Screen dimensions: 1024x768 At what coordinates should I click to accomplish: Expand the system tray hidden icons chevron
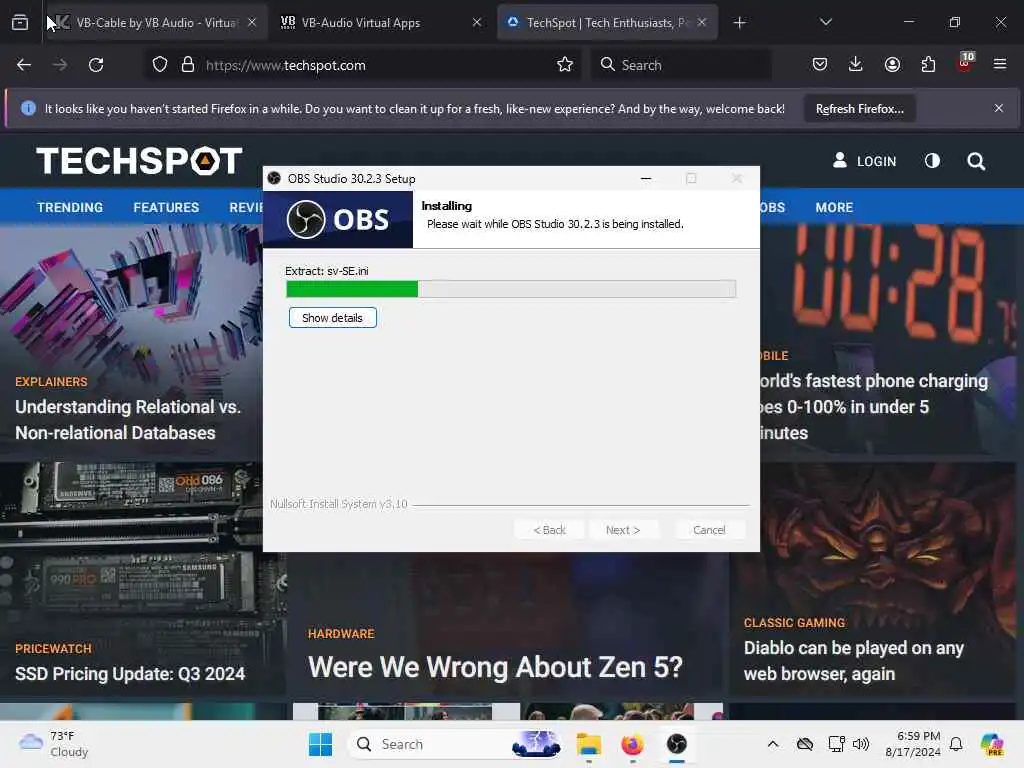pos(773,744)
